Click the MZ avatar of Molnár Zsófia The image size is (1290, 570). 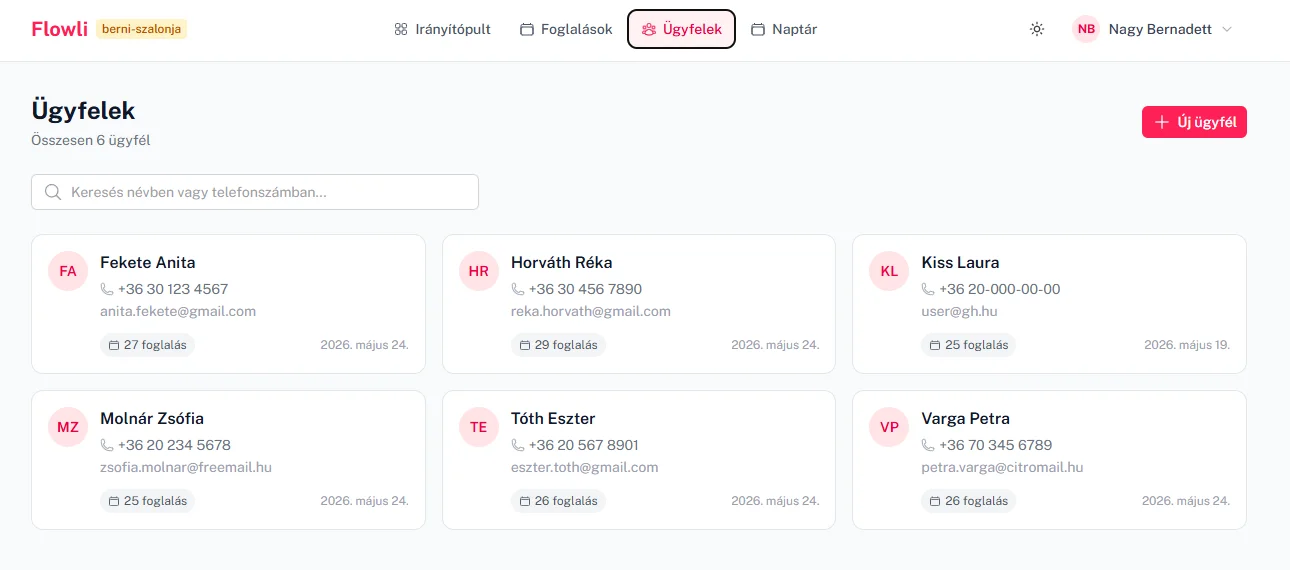[68, 427]
